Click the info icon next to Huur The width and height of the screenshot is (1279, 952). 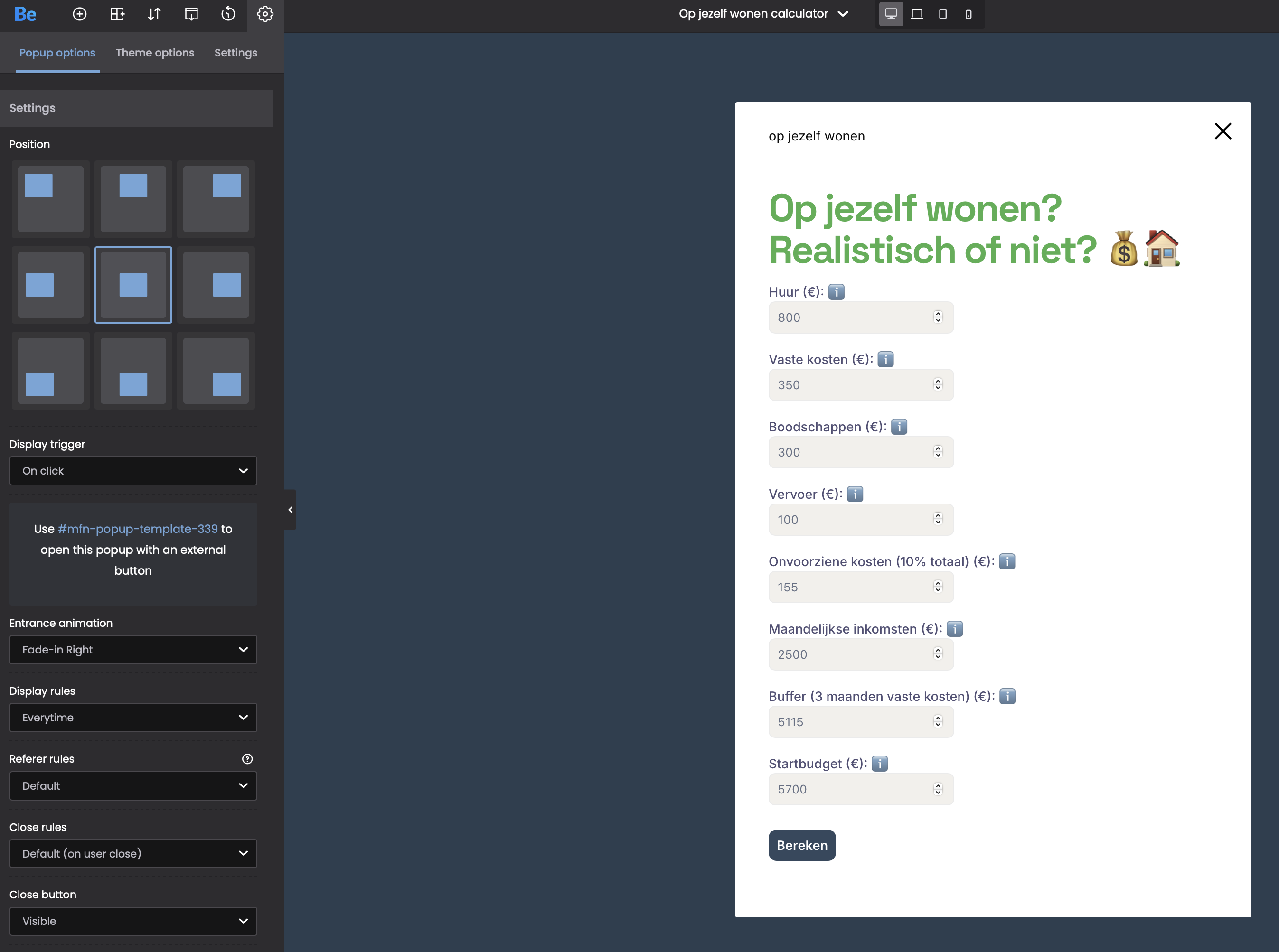click(837, 292)
